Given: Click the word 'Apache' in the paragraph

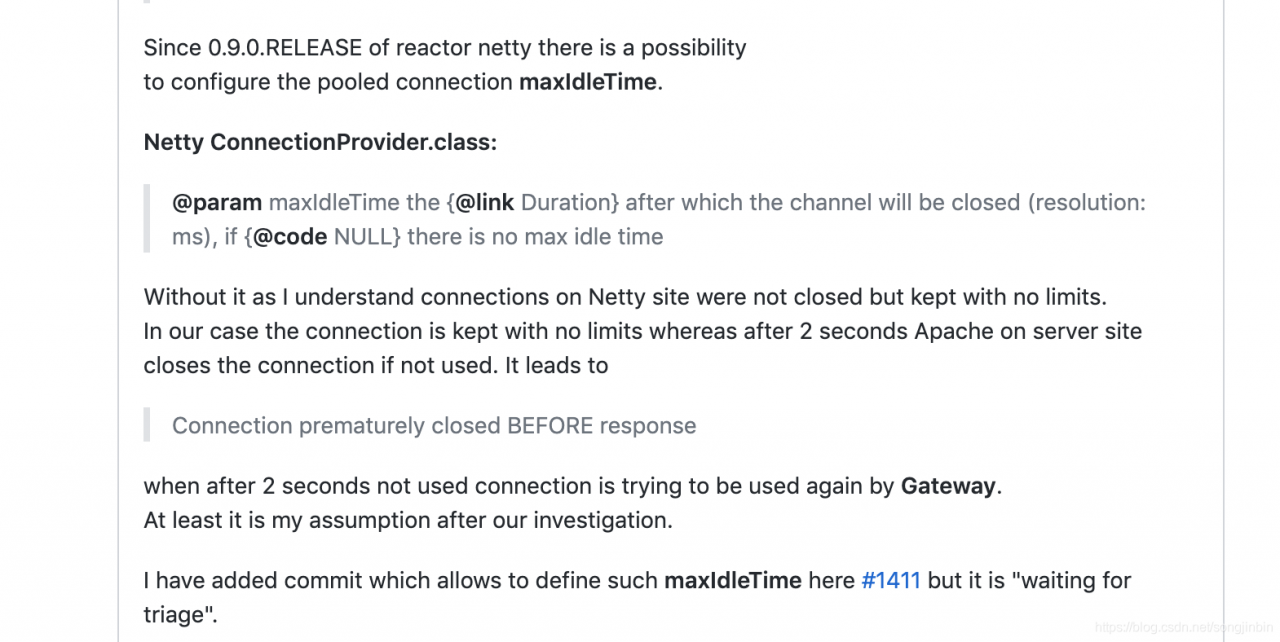Looking at the screenshot, I should (x=953, y=331).
